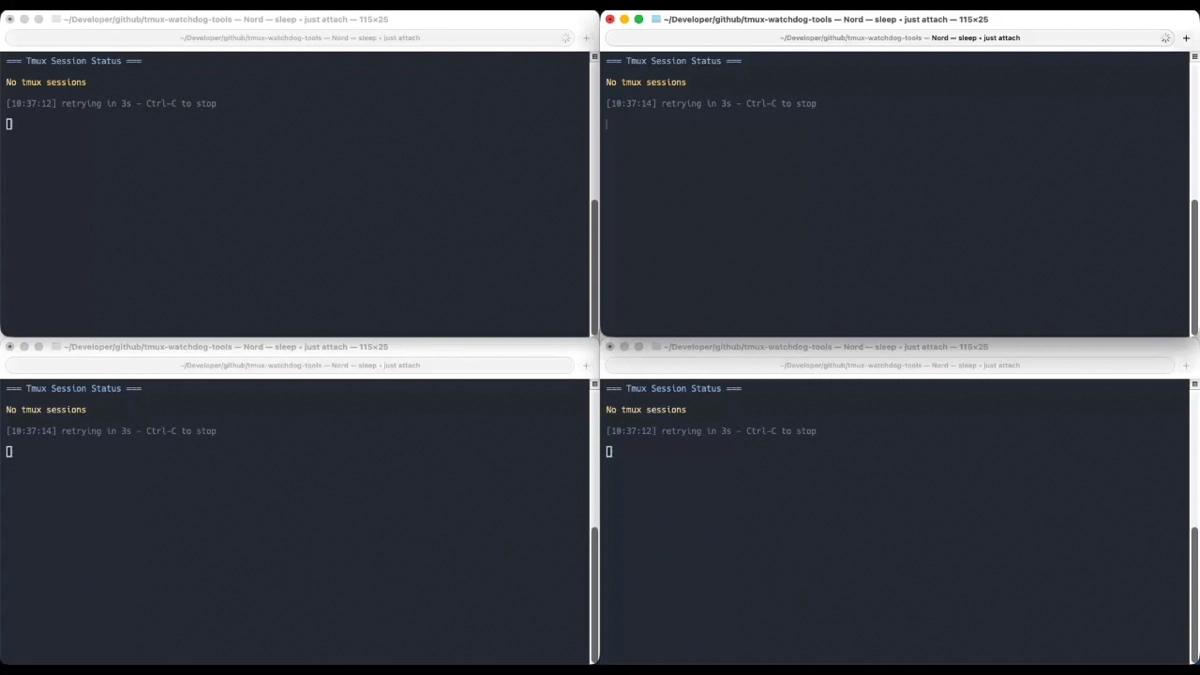Click busy spinner in top-left window tab
The image size is (1200, 675).
[x=566, y=38]
